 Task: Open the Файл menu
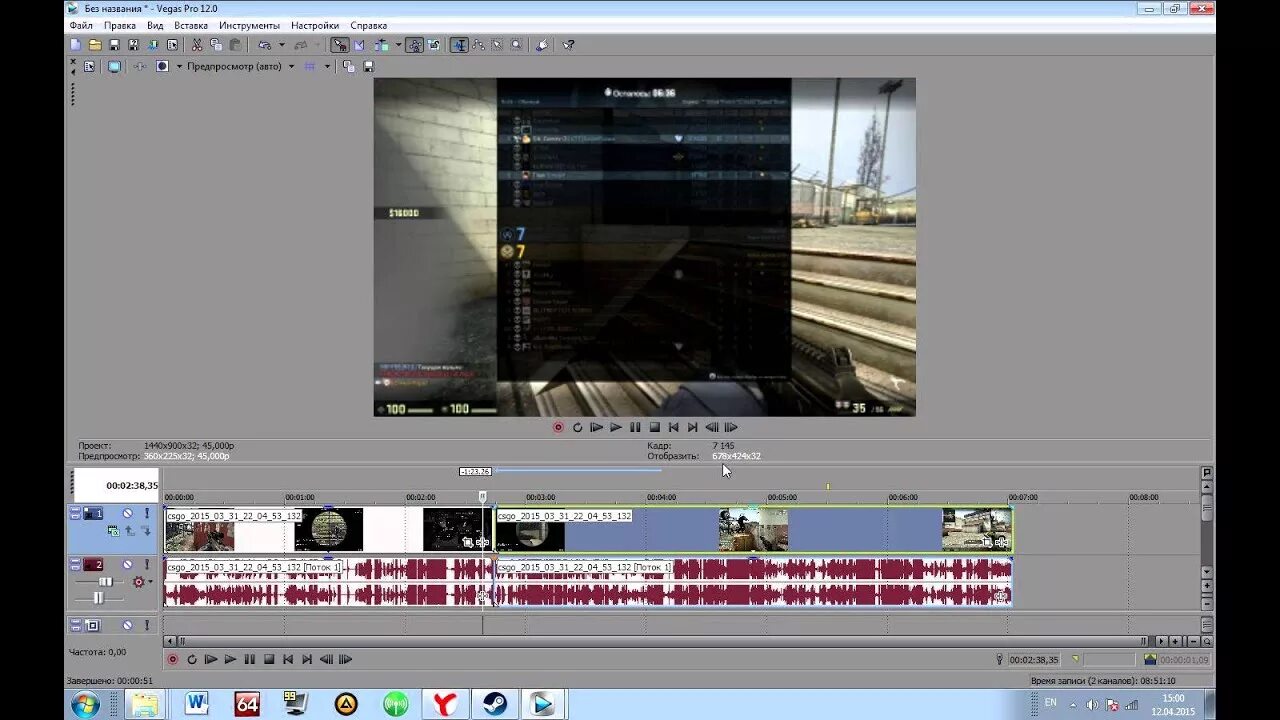(81, 25)
